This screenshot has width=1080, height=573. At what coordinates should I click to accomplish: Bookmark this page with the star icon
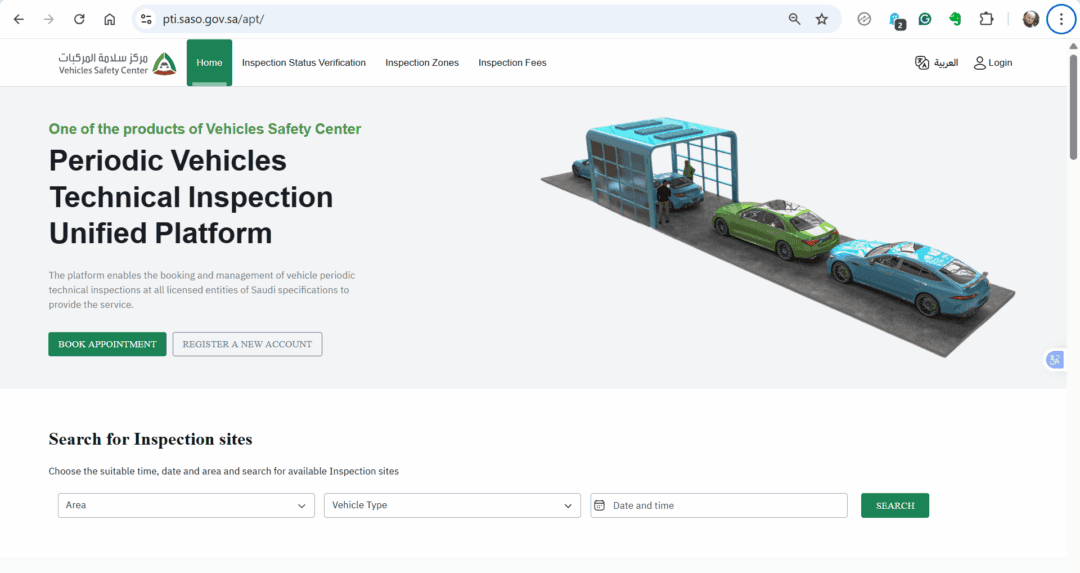(822, 19)
